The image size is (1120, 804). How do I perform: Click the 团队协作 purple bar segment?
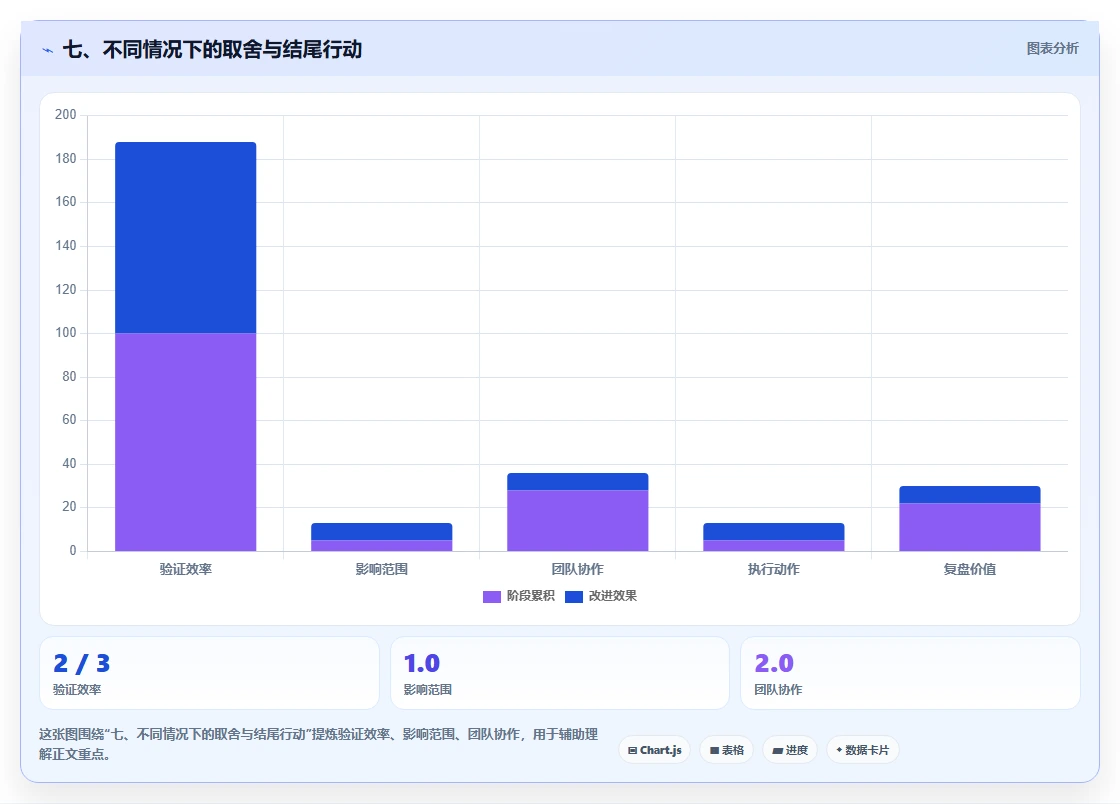click(x=578, y=521)
